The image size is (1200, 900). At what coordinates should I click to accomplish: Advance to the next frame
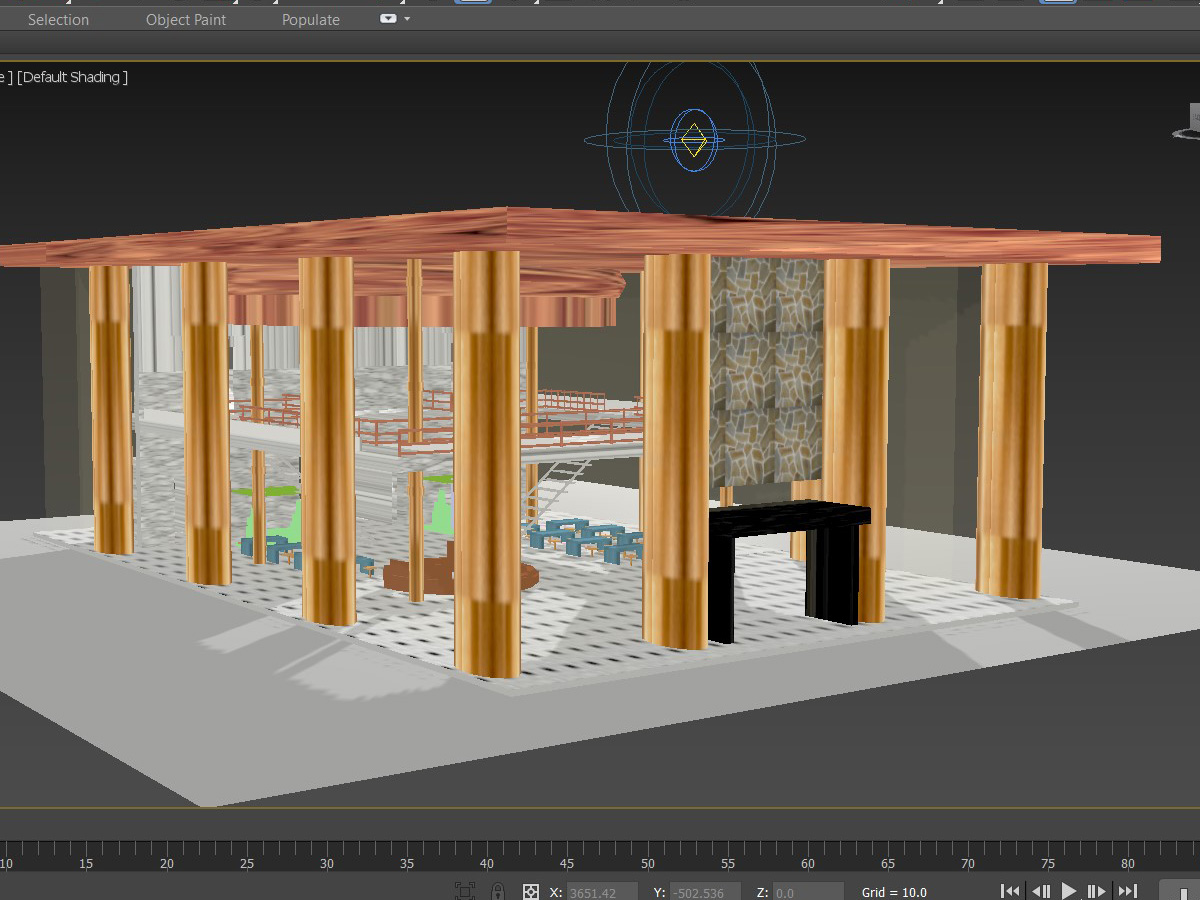1097,891
